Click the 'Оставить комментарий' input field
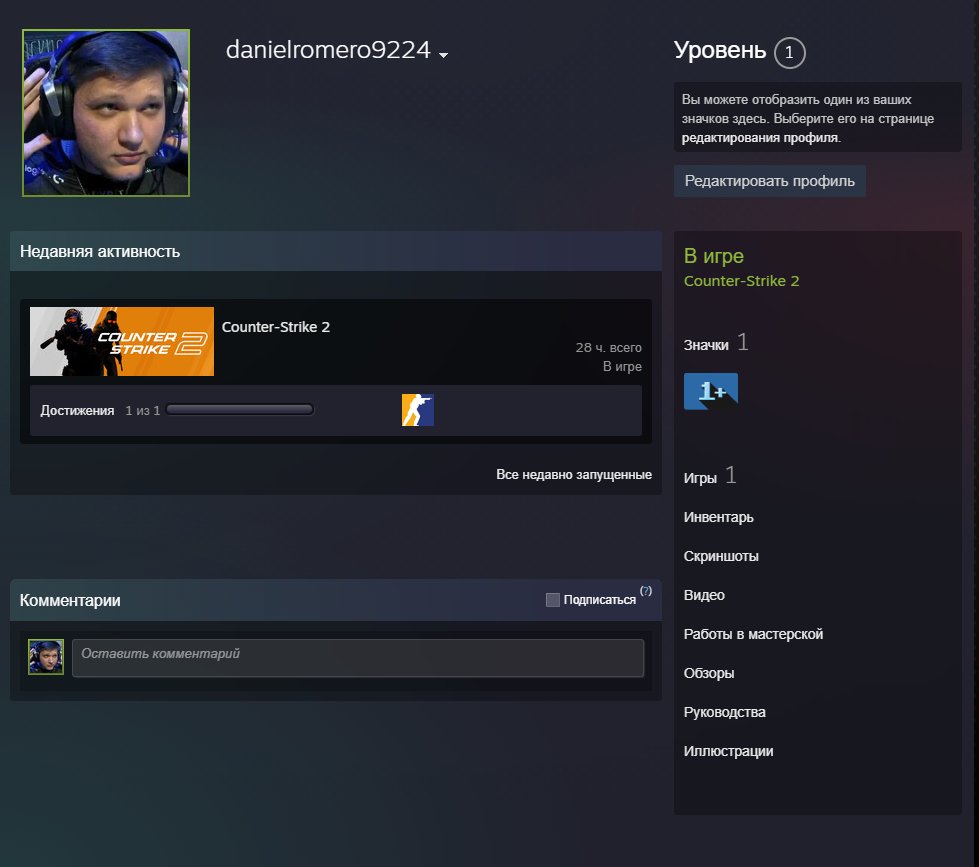 click(358, 658)
